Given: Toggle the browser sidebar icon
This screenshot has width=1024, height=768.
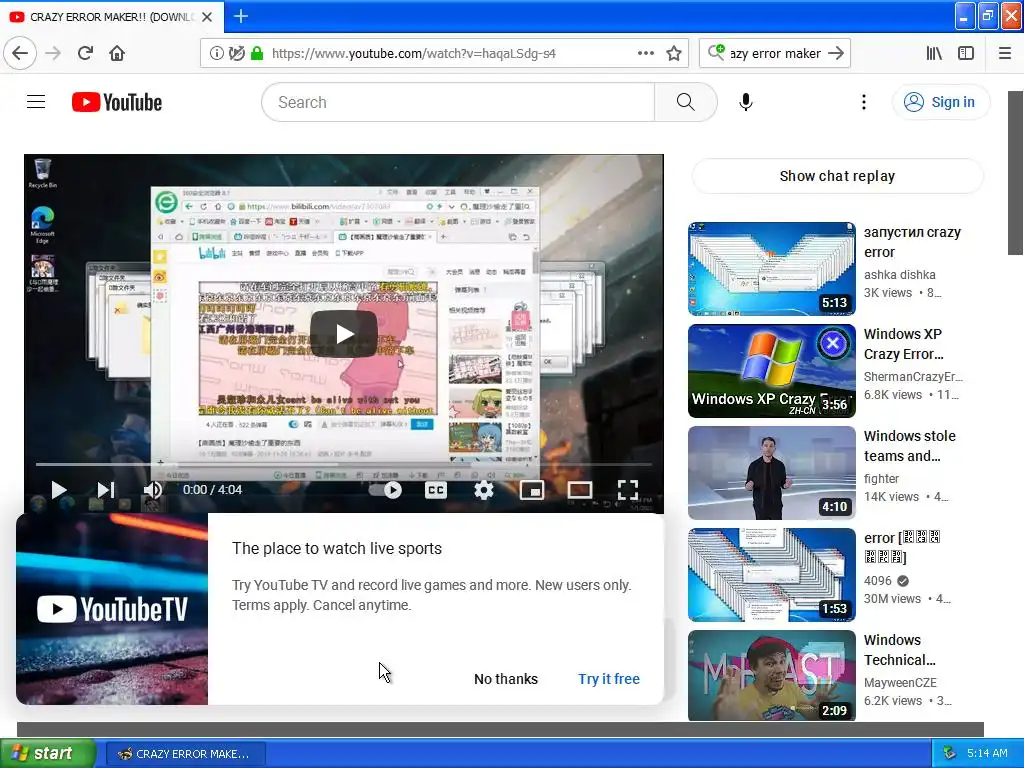Looking at the screenshot, I should click(x=966, y=53).
